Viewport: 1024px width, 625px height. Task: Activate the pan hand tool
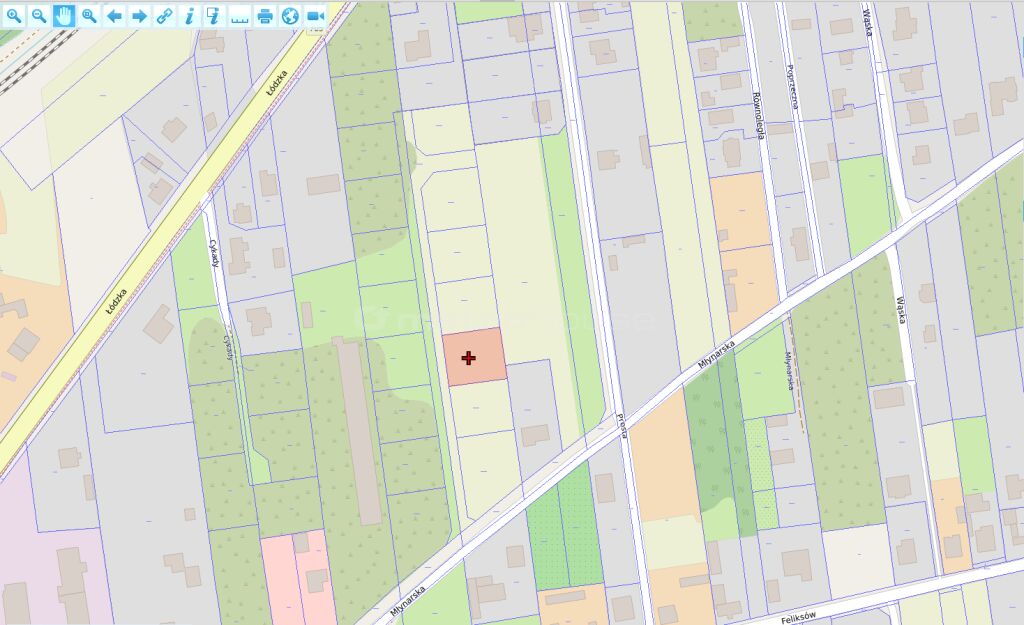coord(64,15)
